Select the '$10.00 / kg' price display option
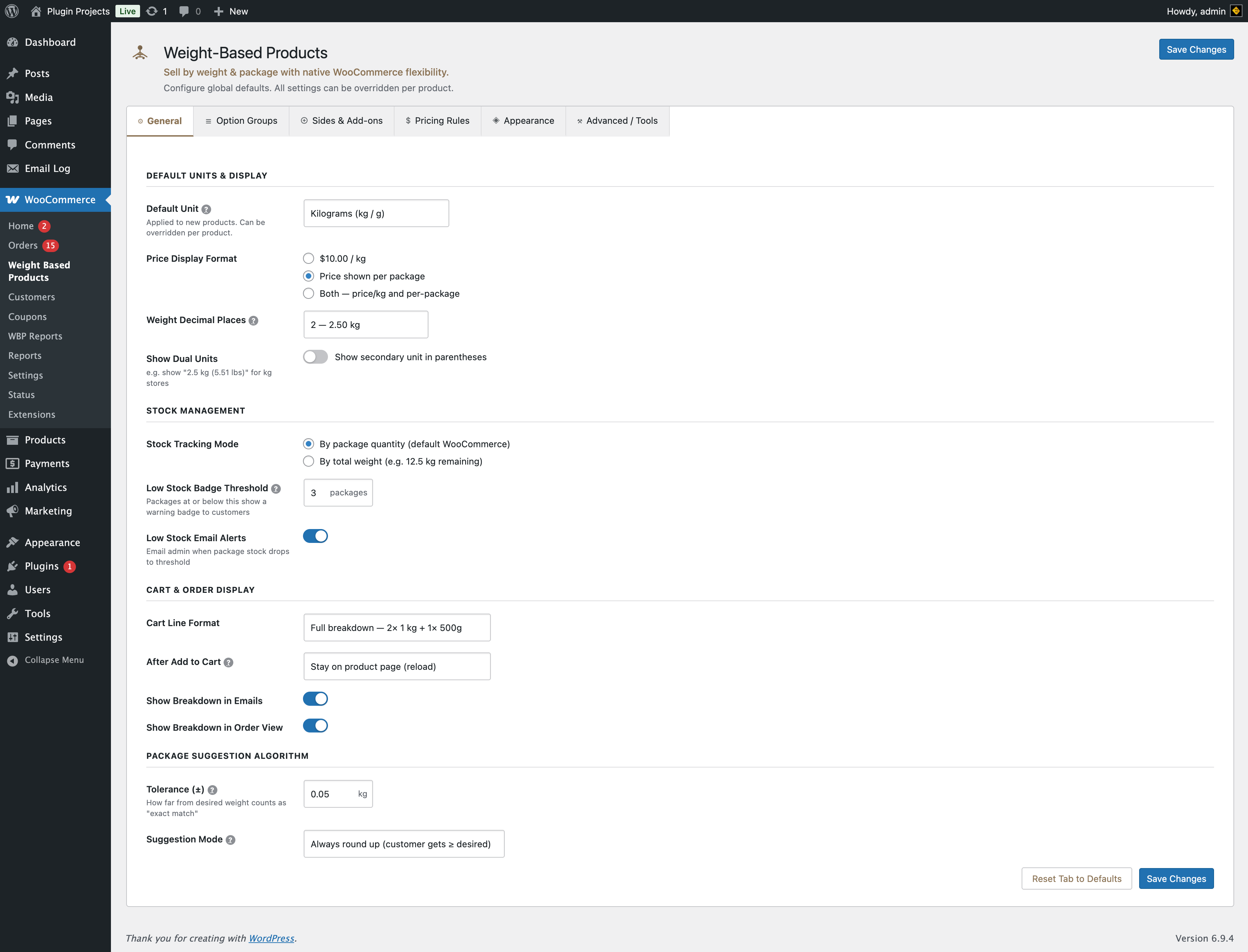This screenshot has width=1248, height=952. point(308,258)
